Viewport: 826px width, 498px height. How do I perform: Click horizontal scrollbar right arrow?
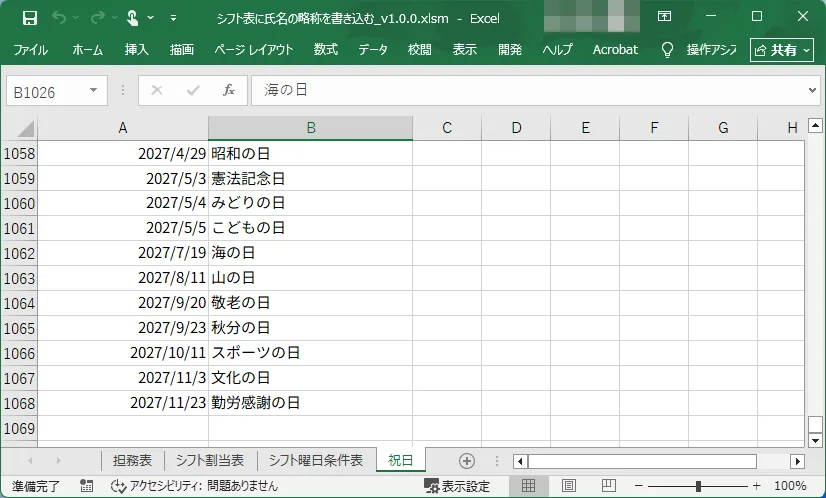(797, 461)
